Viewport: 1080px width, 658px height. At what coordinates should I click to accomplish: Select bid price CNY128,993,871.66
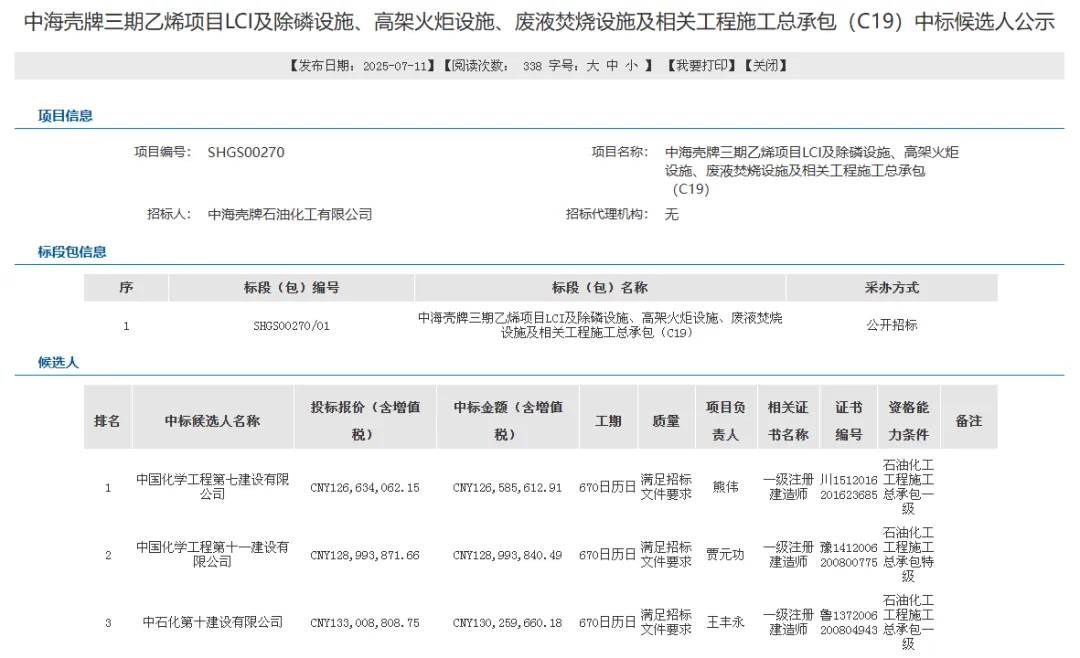365,555
